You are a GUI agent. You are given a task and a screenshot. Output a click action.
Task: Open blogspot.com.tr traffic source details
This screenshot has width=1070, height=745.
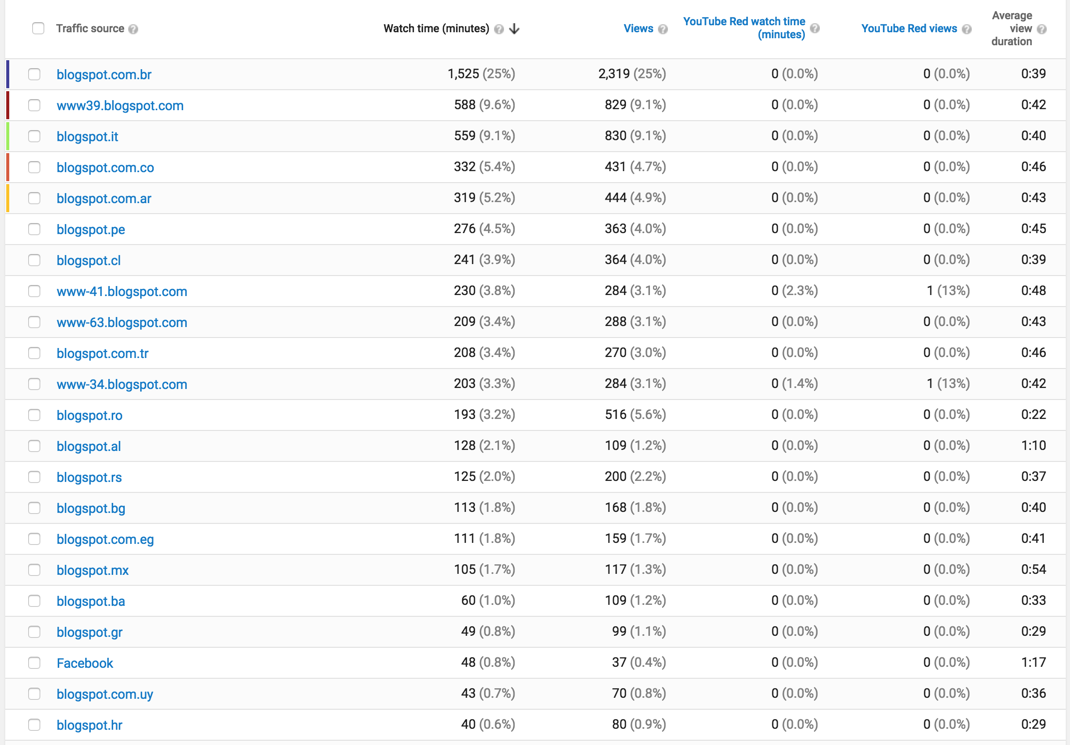[x=102, y=353]
